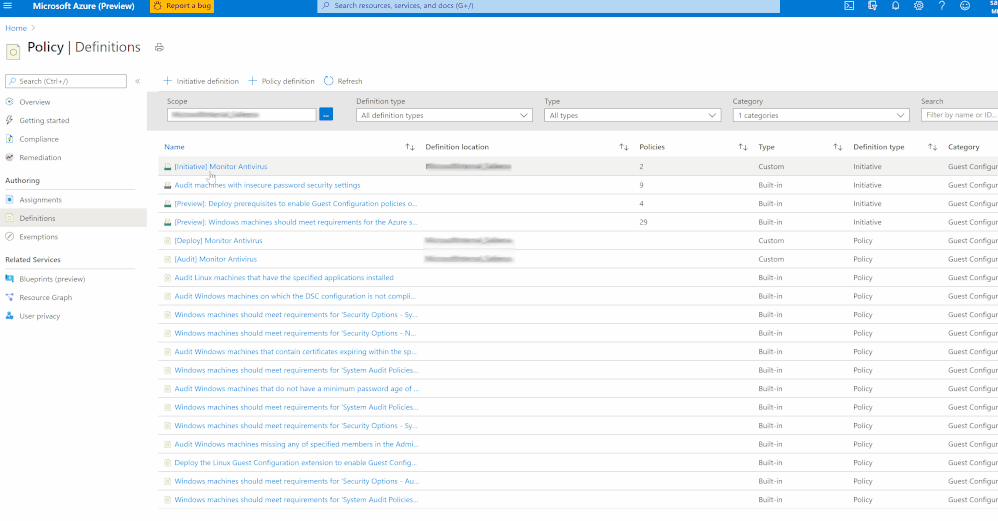Select Definitions under Authoring
Screen dimensions: 998x521
coord(37,218)
